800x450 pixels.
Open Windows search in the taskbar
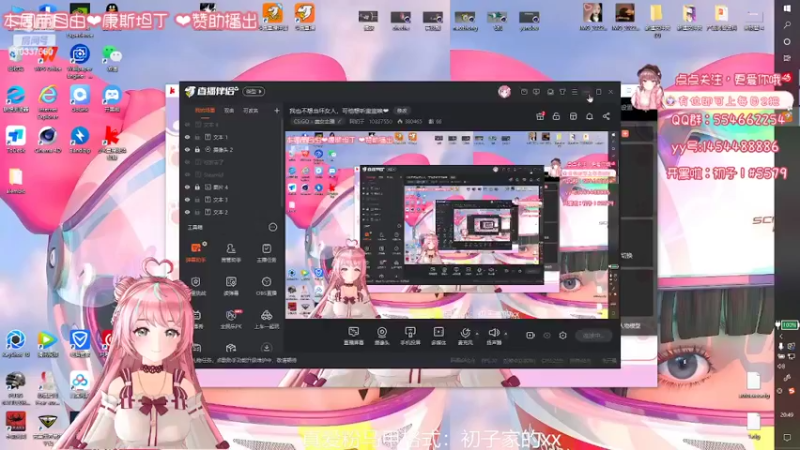click(787, 25)
